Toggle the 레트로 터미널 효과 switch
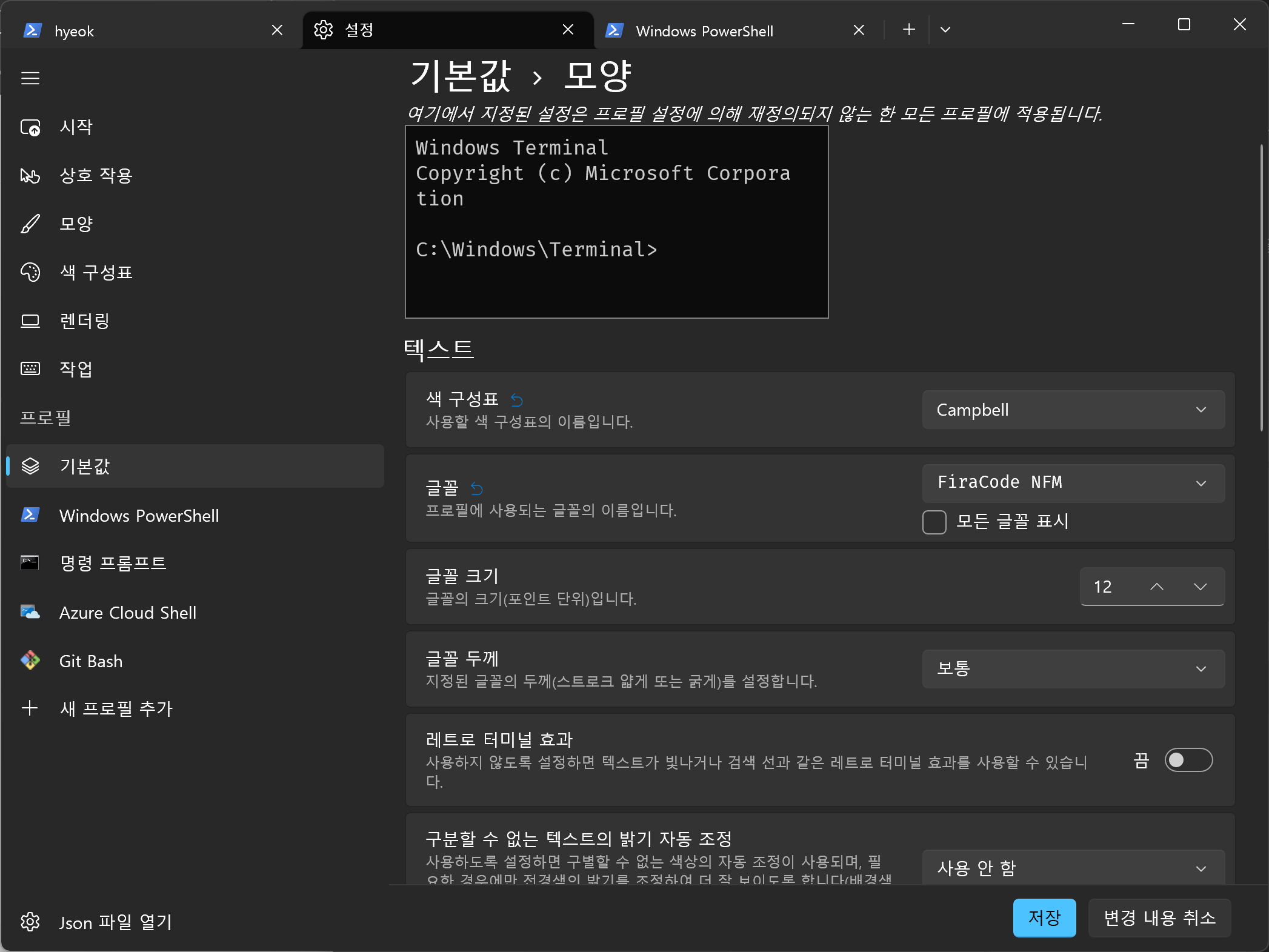Image resolution: width=1269 pixels, height=952 pixels. tap(1188, 760)
